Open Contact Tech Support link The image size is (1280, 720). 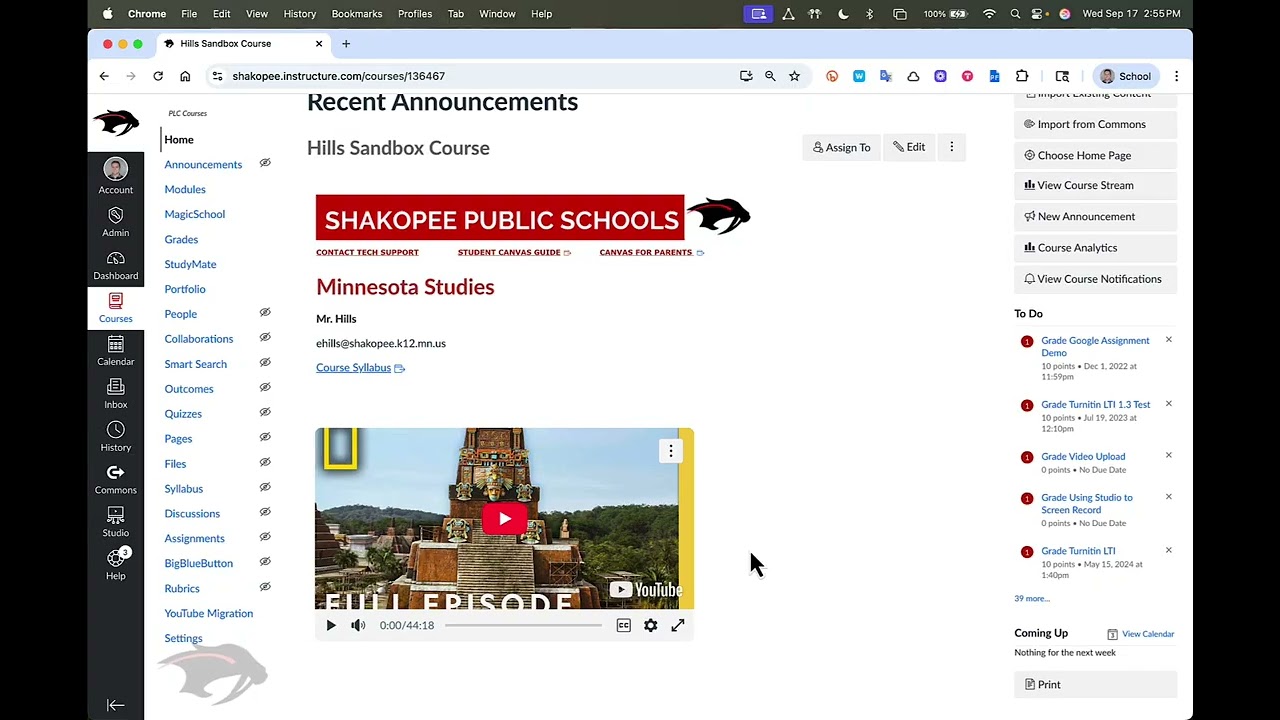pyautogui.click(x=367, y=252)
